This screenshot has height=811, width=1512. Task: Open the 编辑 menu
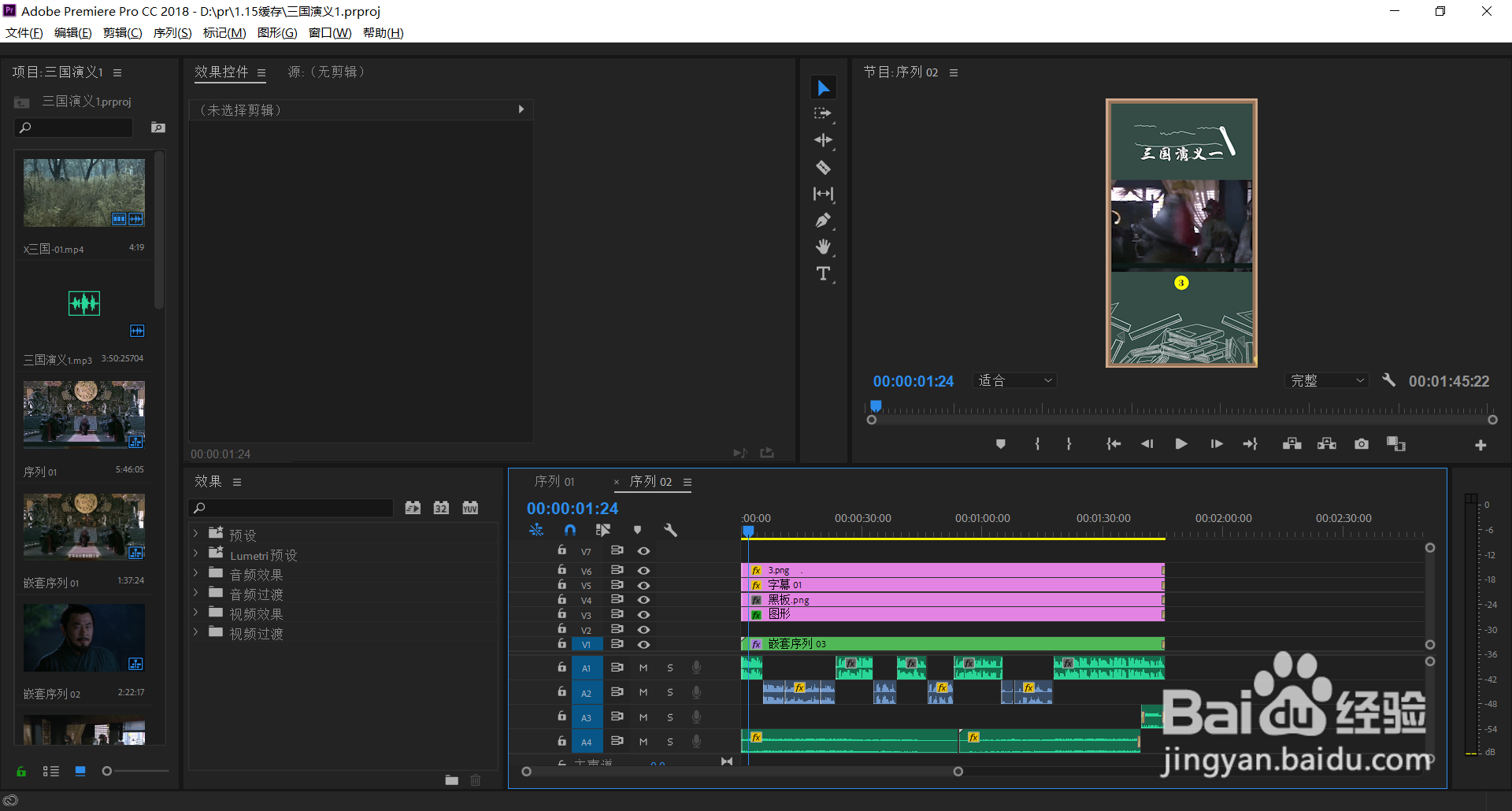[73, 32]
